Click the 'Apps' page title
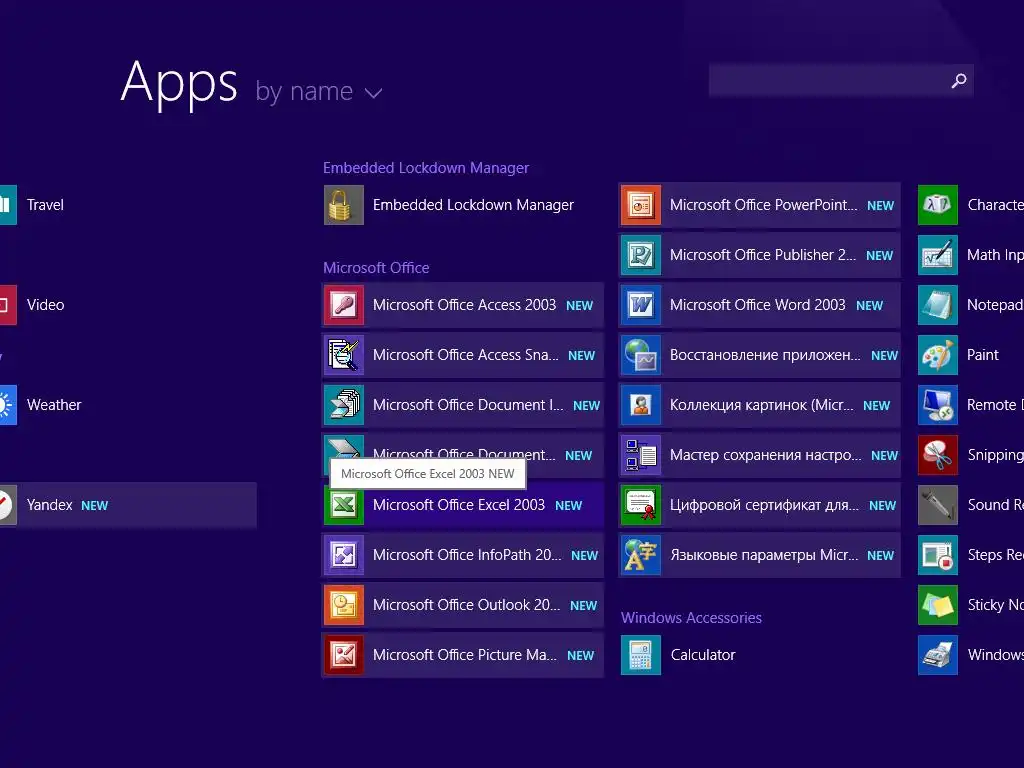This screenshot has width=1024, height=768. (x=179, y=84)
